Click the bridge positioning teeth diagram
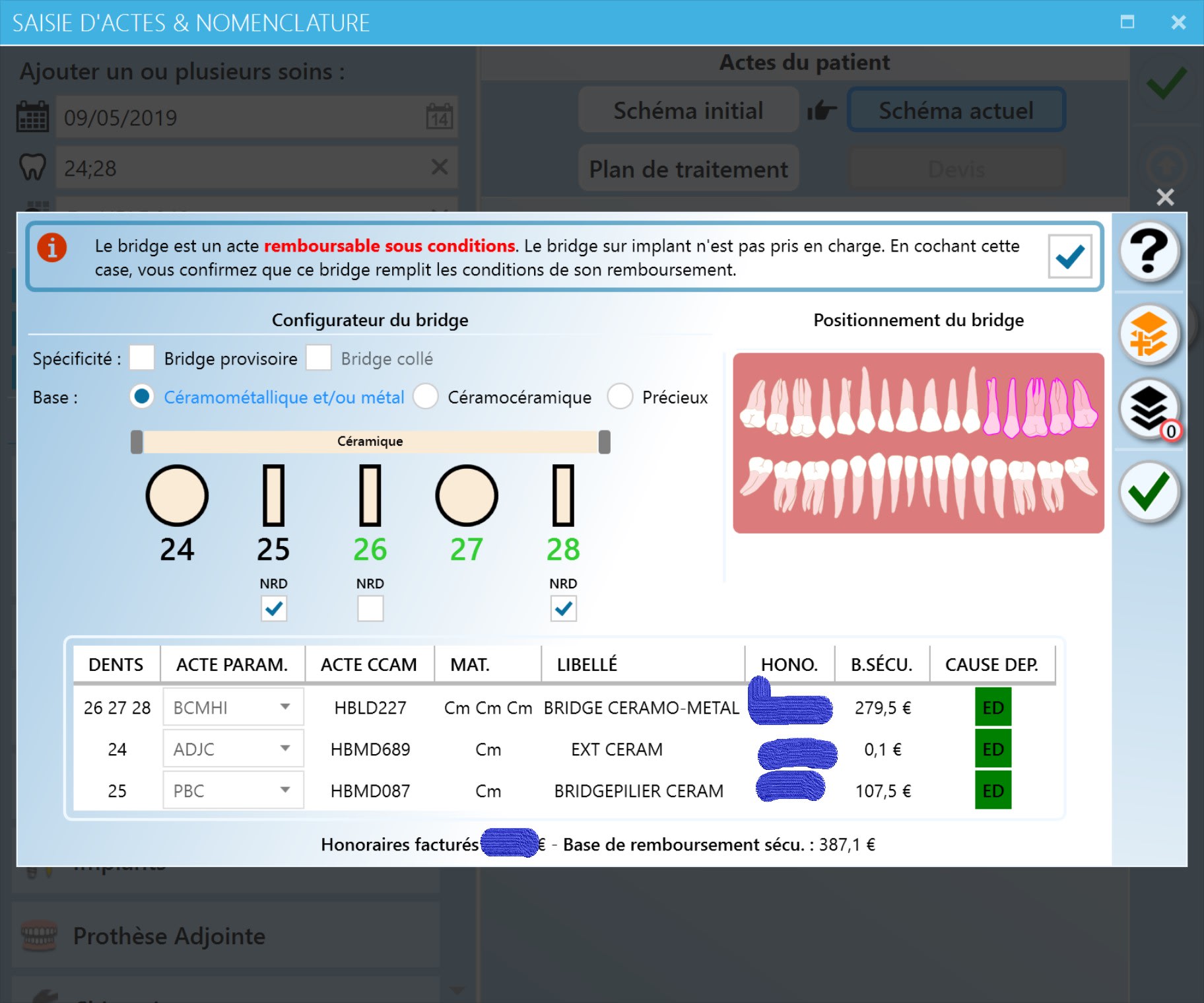This screenshot has height=1003, width=1204. (x=918, y=443)
